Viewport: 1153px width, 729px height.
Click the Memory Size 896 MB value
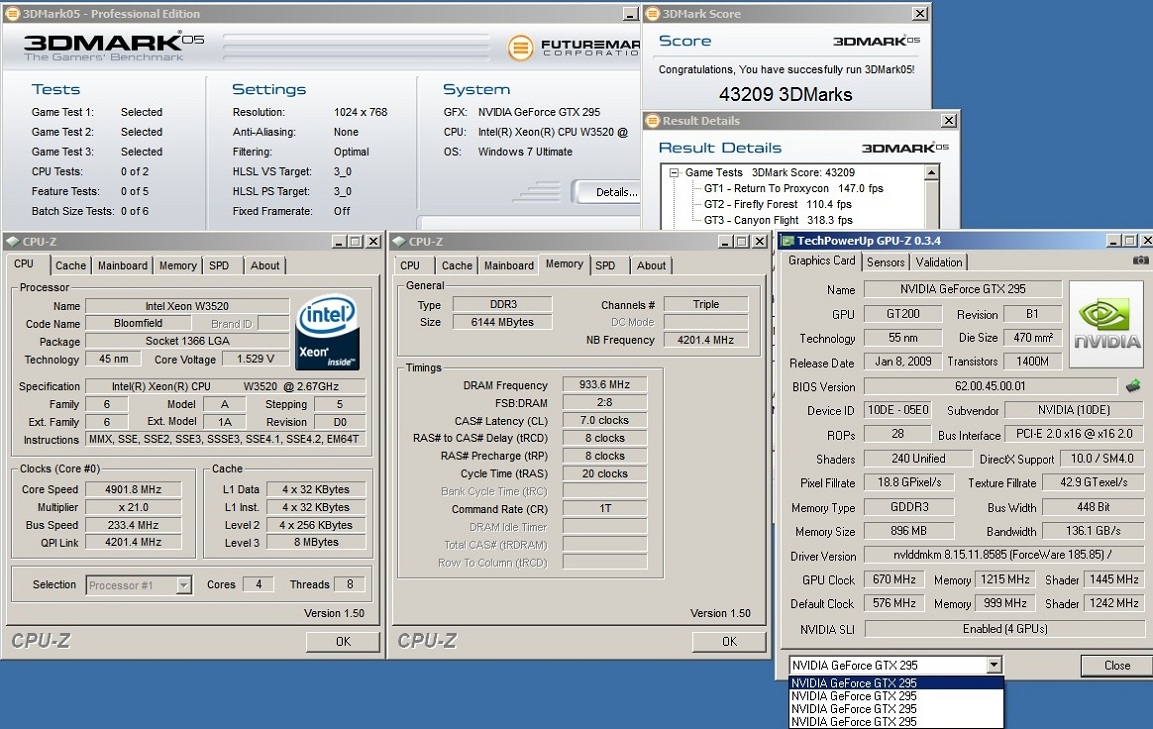909,530
